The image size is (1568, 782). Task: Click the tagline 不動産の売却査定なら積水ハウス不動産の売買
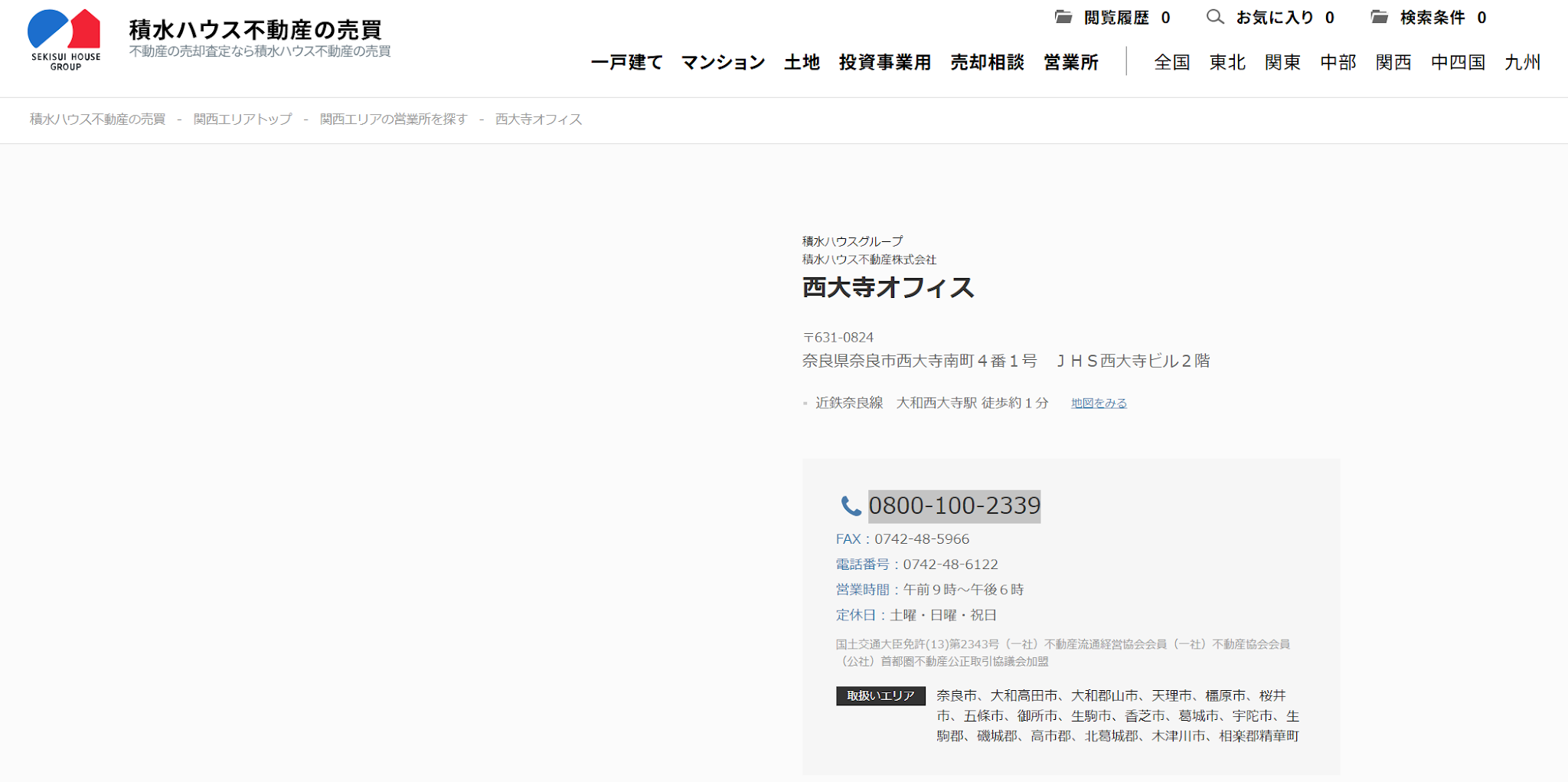pyautogui.click(x=260, y=51)
